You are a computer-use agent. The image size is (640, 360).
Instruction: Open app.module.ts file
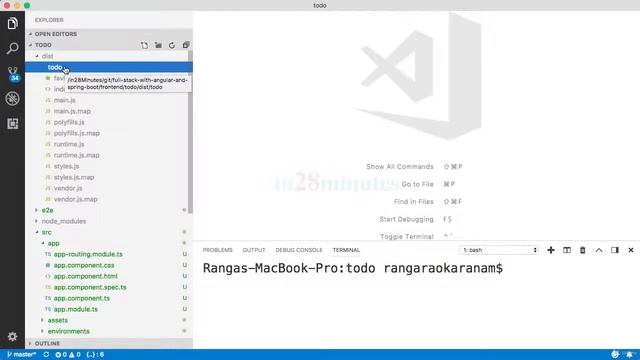point(76,309)
